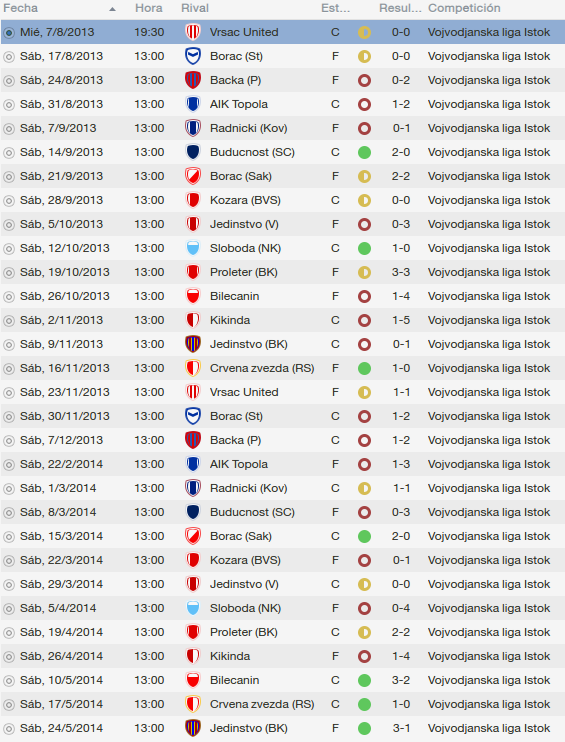The height and width of the screenshot is (742, 565).
Task: Click the red loss indicator on Kikinda 1-5 row
Action: click(364, 320)
